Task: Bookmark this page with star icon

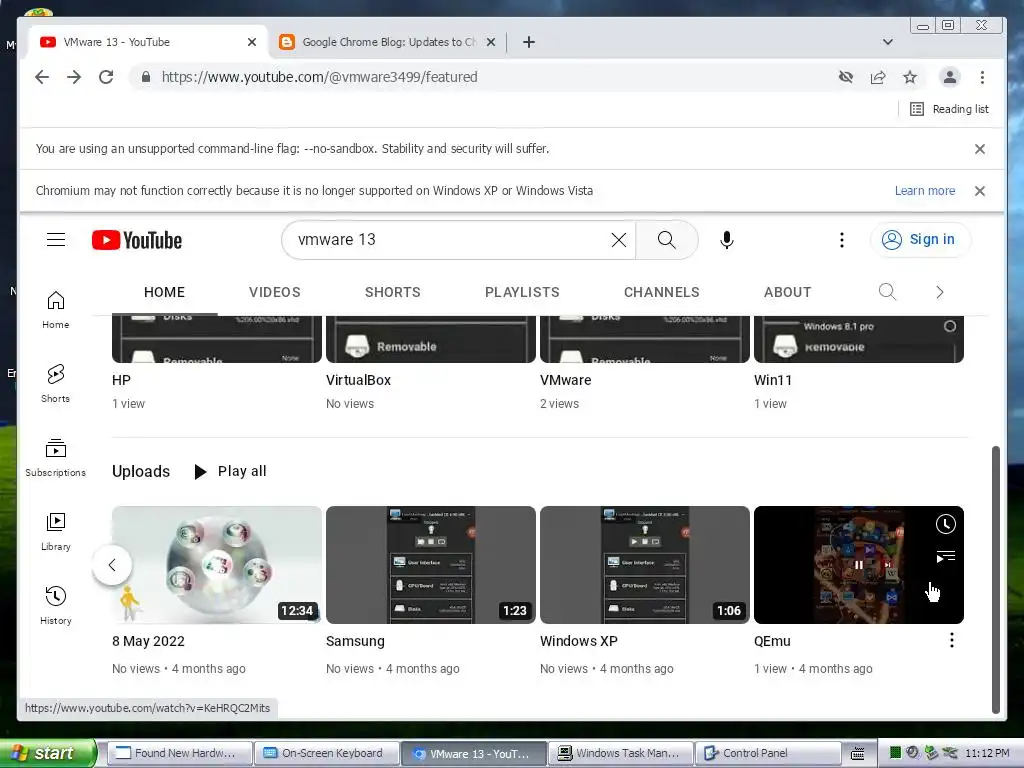Action: (910, 77)
